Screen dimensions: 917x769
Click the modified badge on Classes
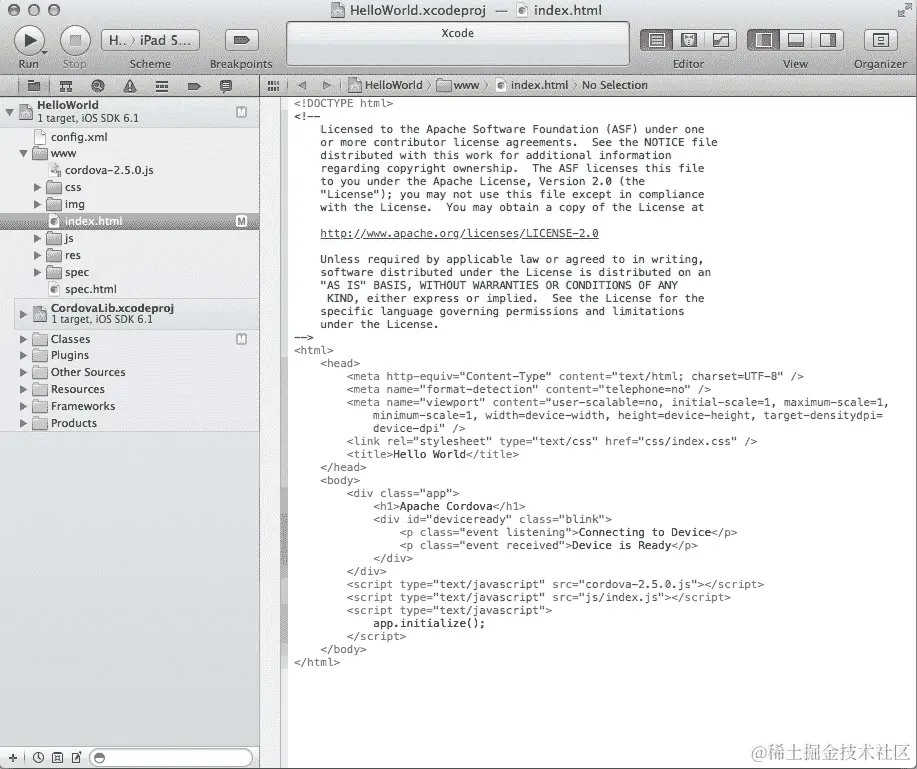[242, 339]
